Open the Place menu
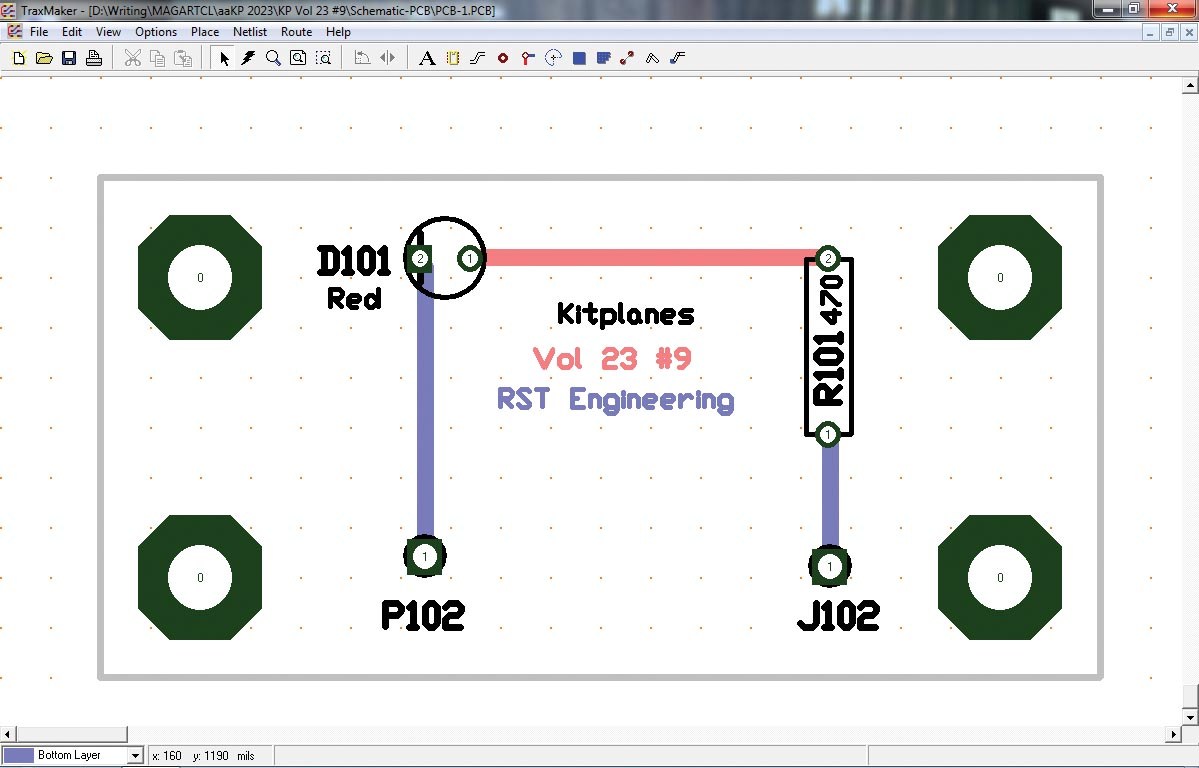 [x=204, y=32]
